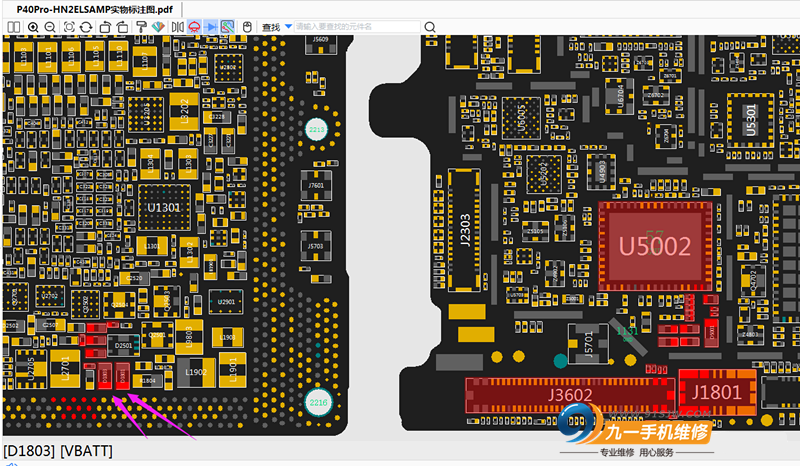Click component J7601
Image resolution: width=800 pixels, height=466 pixels.
coord(316,185)
